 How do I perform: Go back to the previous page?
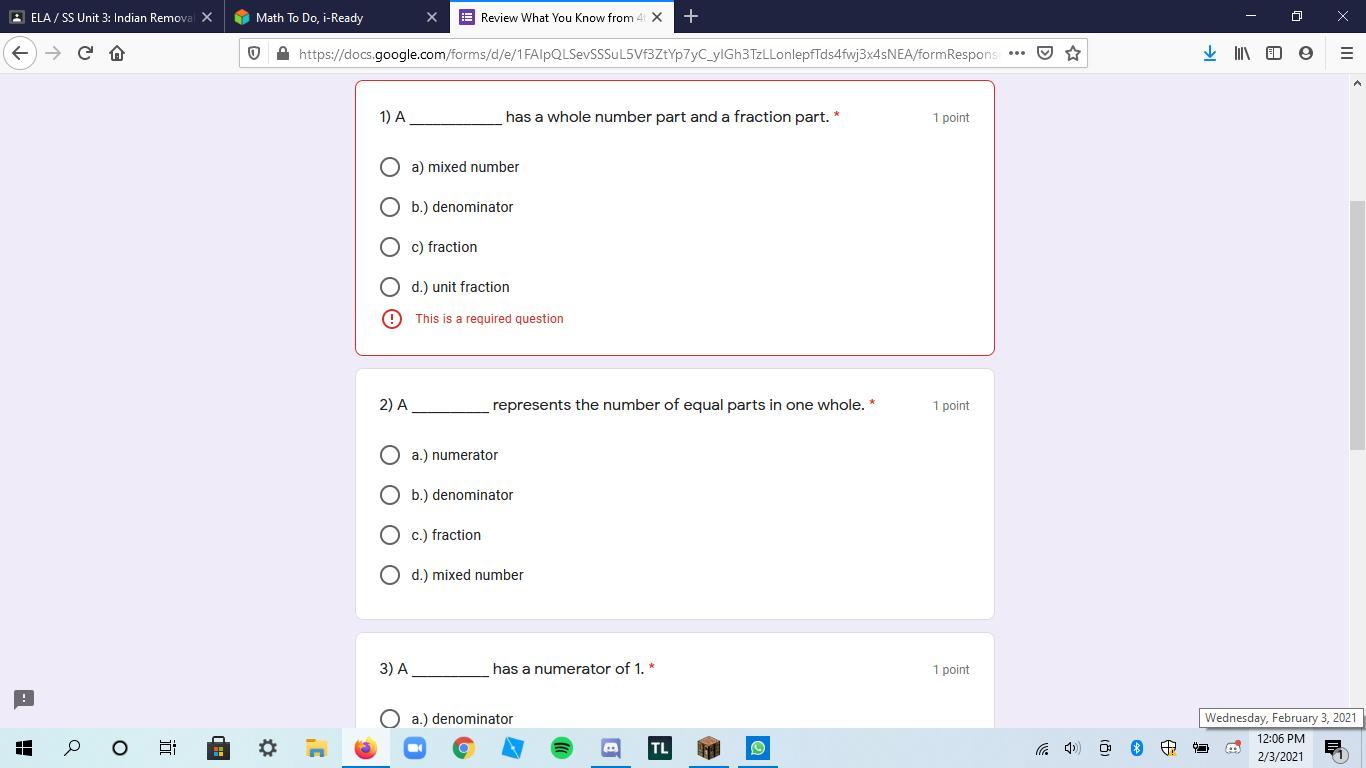(x=20, y=53)
